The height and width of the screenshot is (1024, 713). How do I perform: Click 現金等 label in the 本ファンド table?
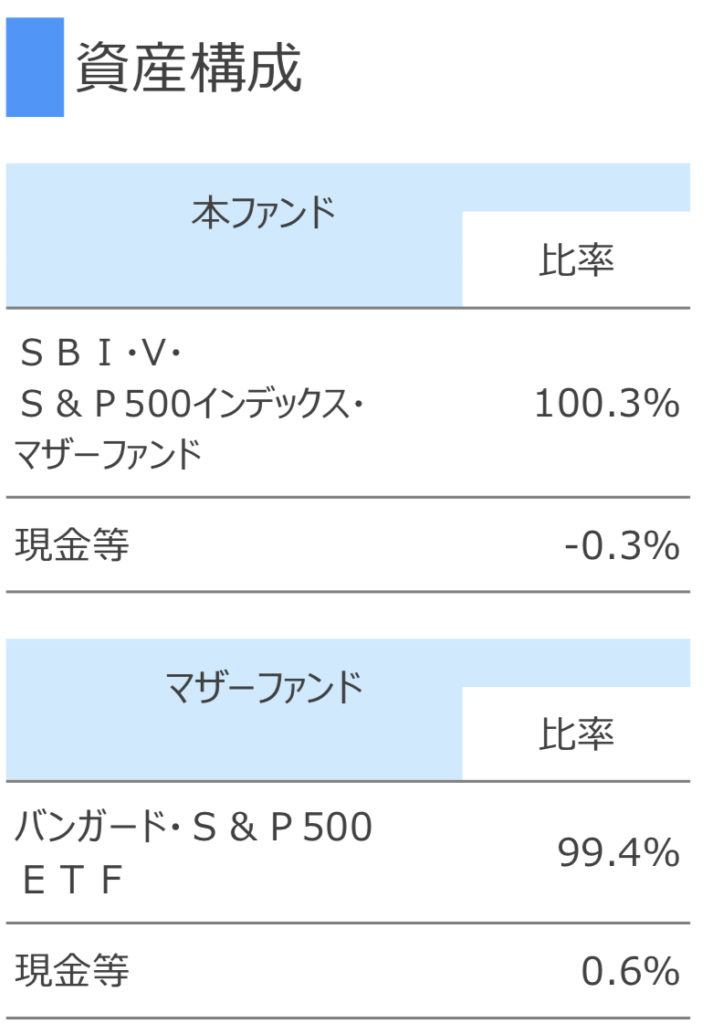(72, 546)
